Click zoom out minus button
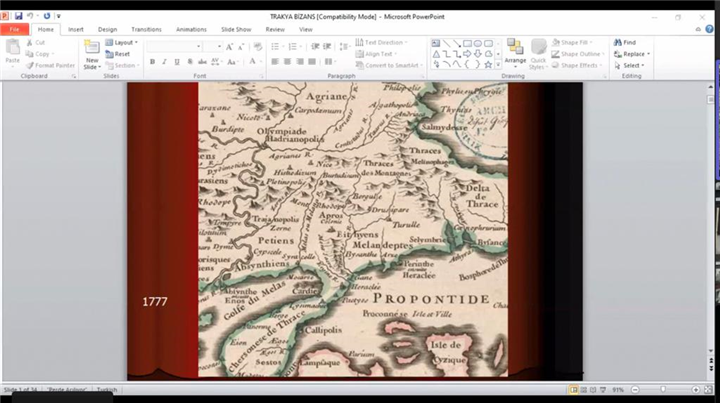The width and height of the screenshot is (720, 403). point(635,389)
